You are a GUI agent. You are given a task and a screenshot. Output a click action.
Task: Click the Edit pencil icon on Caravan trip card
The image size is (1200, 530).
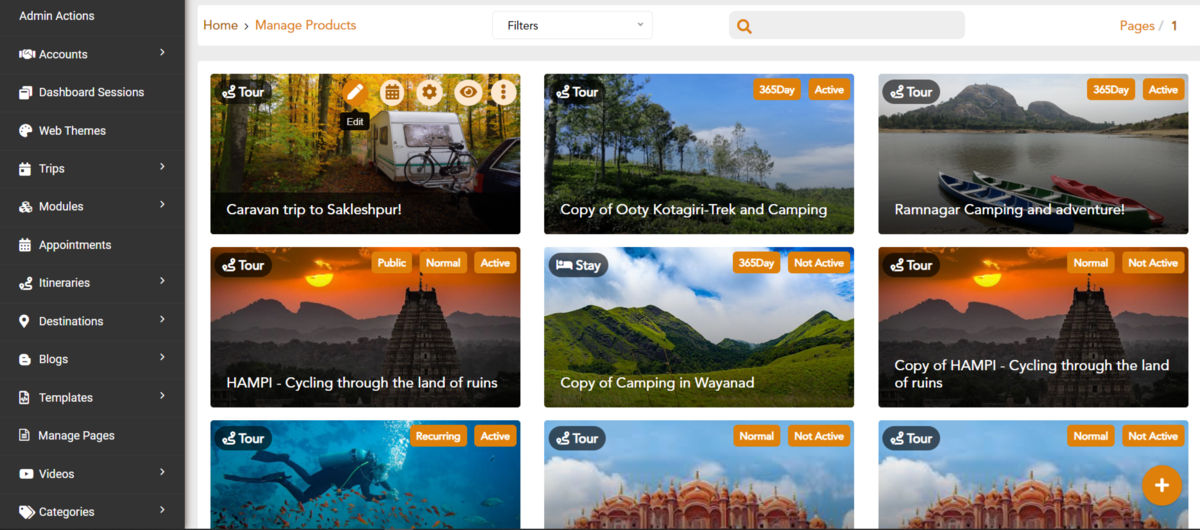354,92
